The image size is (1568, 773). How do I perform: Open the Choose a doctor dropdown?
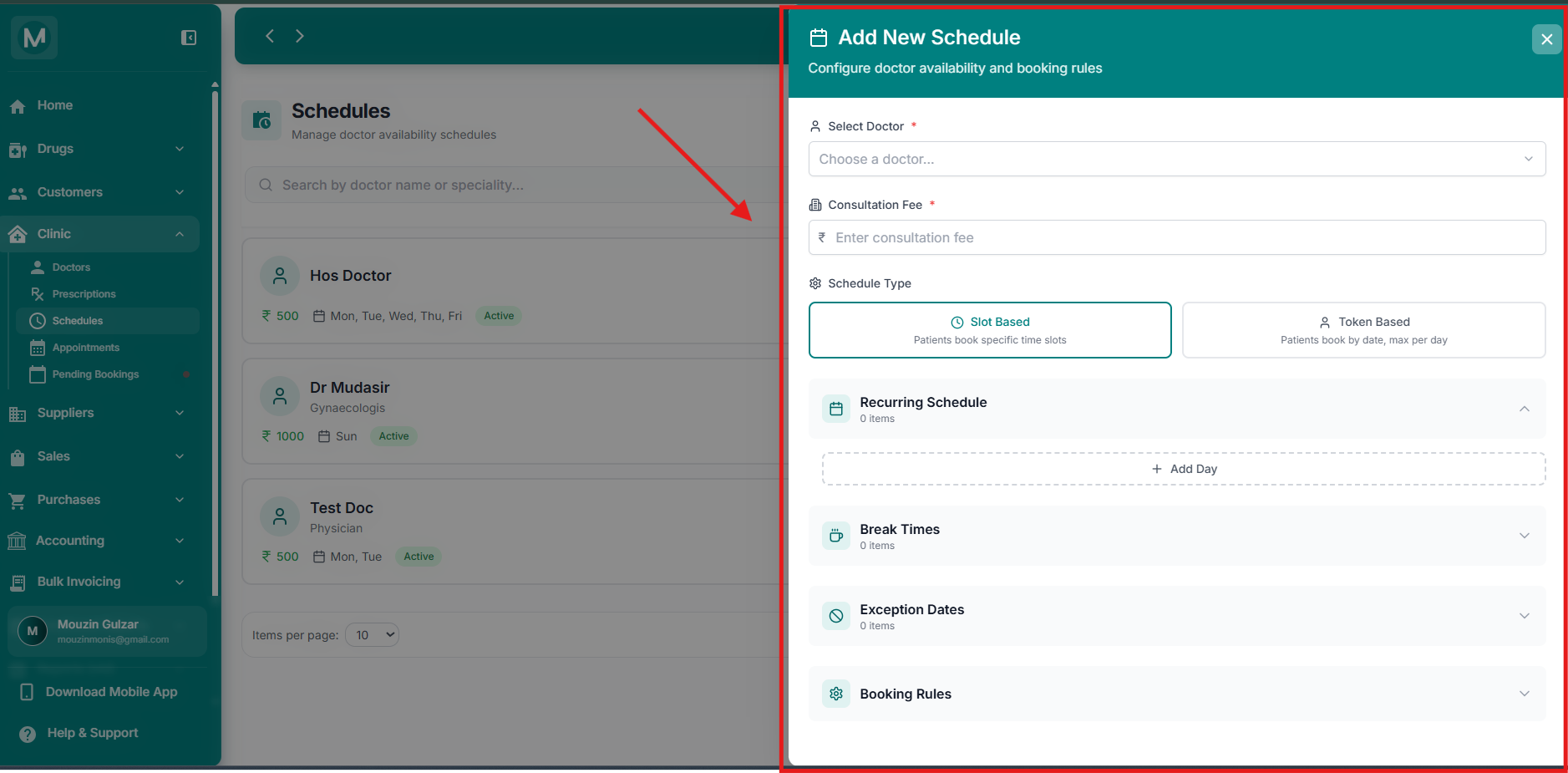pyautogui.click(x=1177, y=159)
